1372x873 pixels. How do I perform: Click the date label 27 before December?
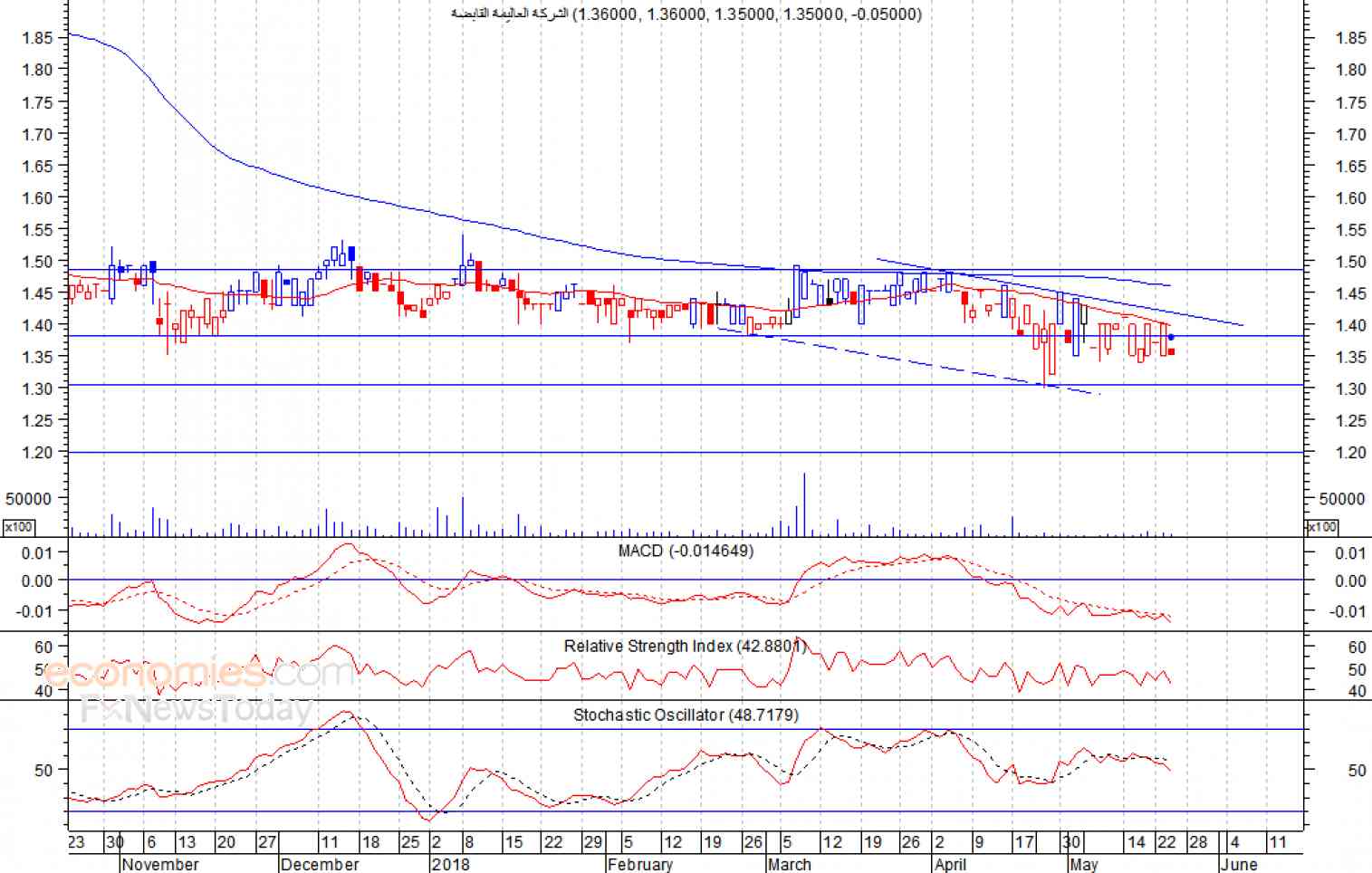[x=267, y=842]
